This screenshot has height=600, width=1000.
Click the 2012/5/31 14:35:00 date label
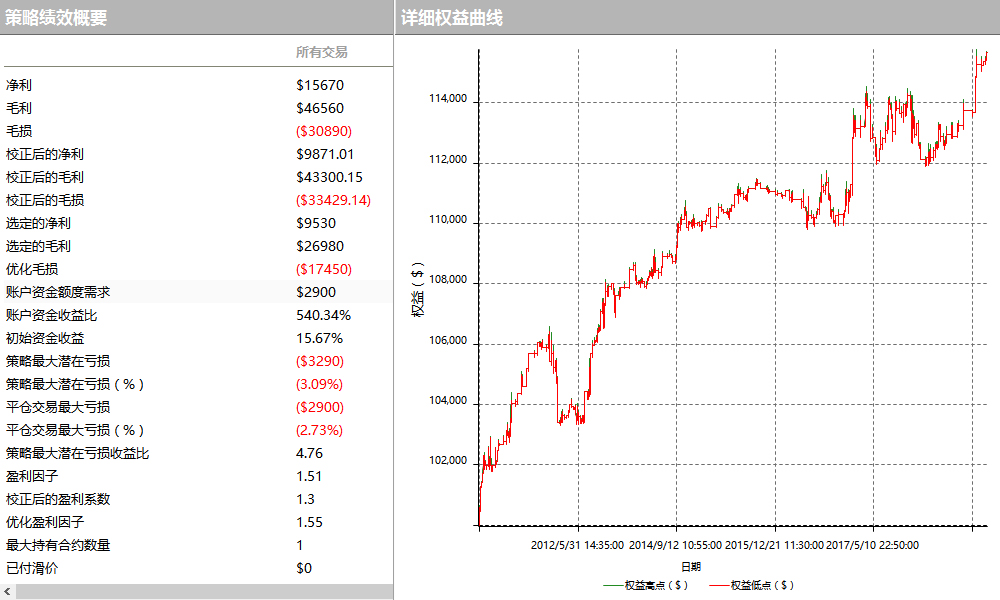point(577,545)
